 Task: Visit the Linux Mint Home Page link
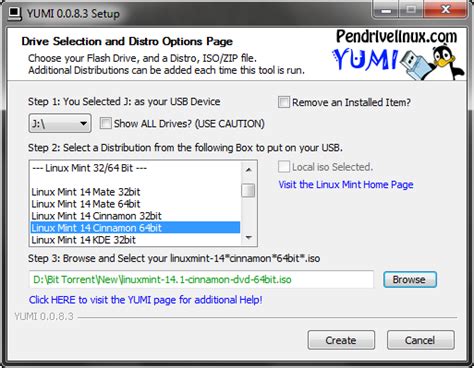coord(346,185)
